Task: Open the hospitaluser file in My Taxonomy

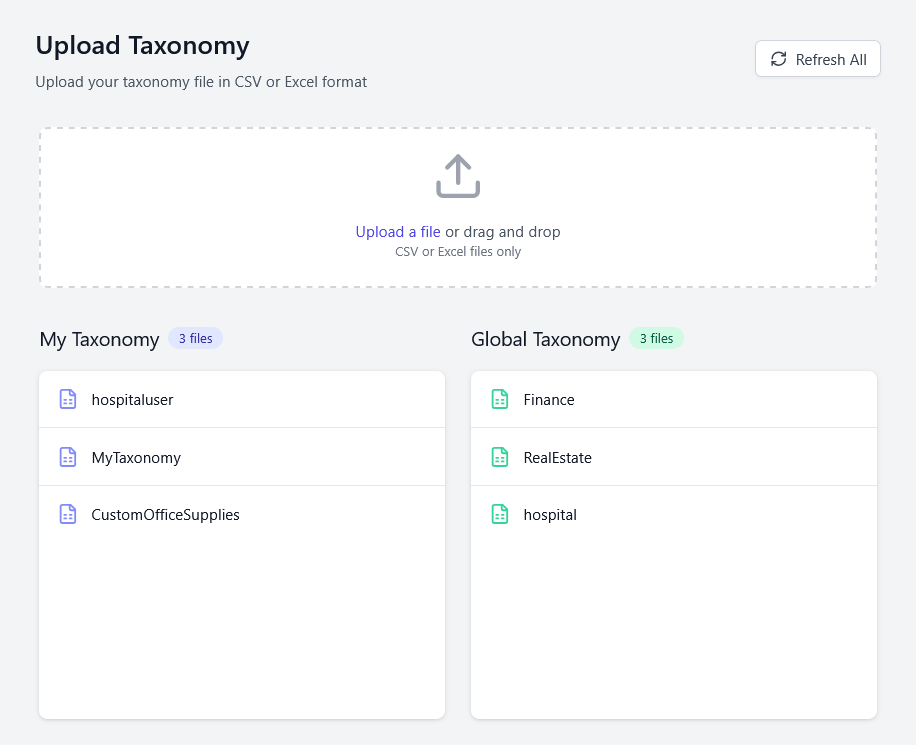Action: [x=132, y=399]
